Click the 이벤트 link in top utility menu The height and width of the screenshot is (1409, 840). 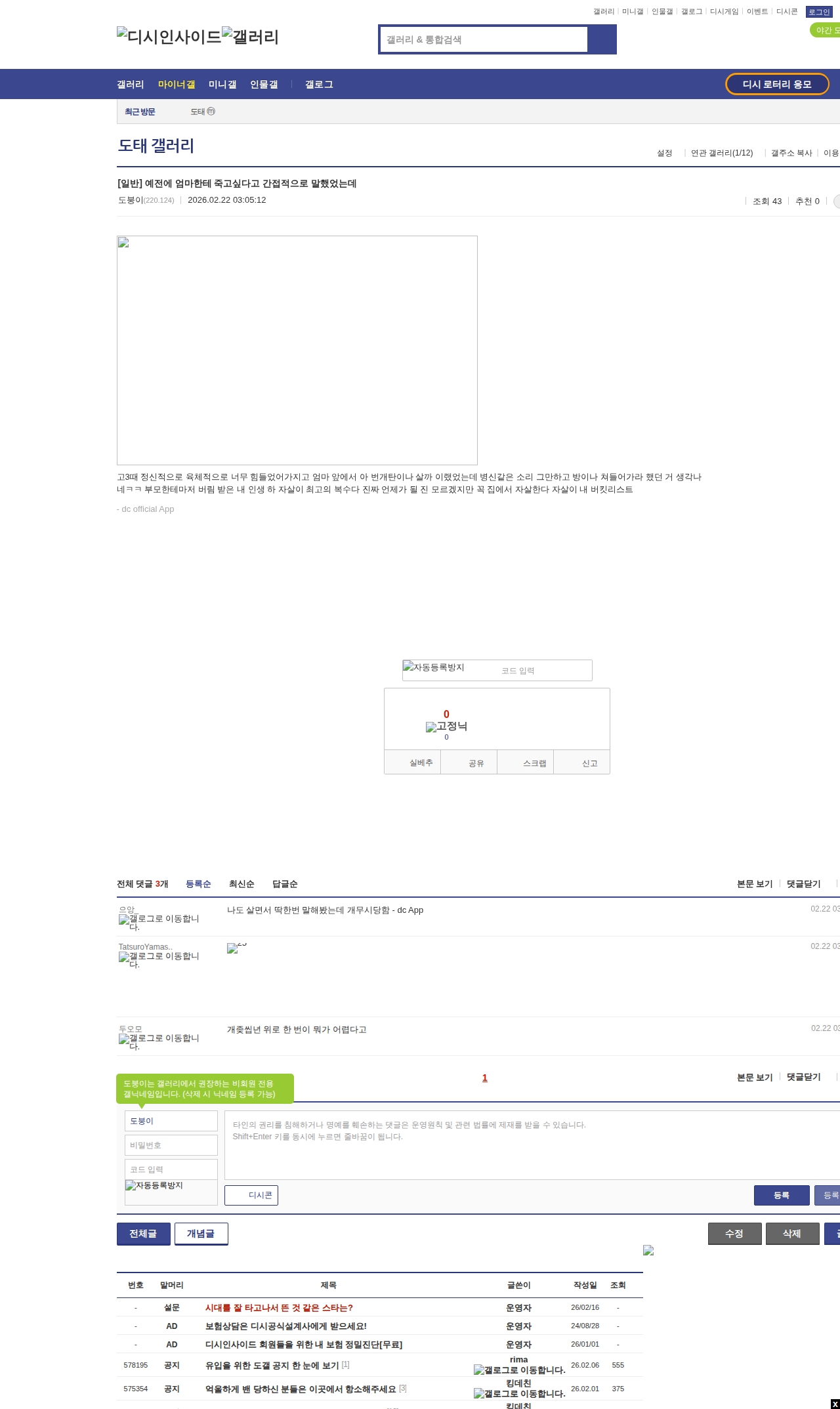point(757,11)
